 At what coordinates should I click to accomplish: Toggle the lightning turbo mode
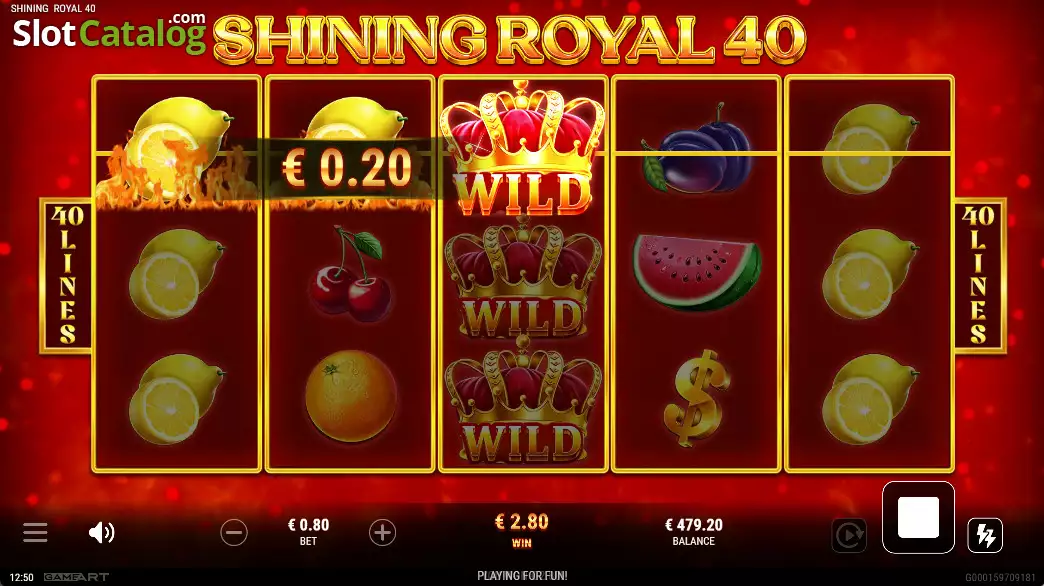point(985,535)
